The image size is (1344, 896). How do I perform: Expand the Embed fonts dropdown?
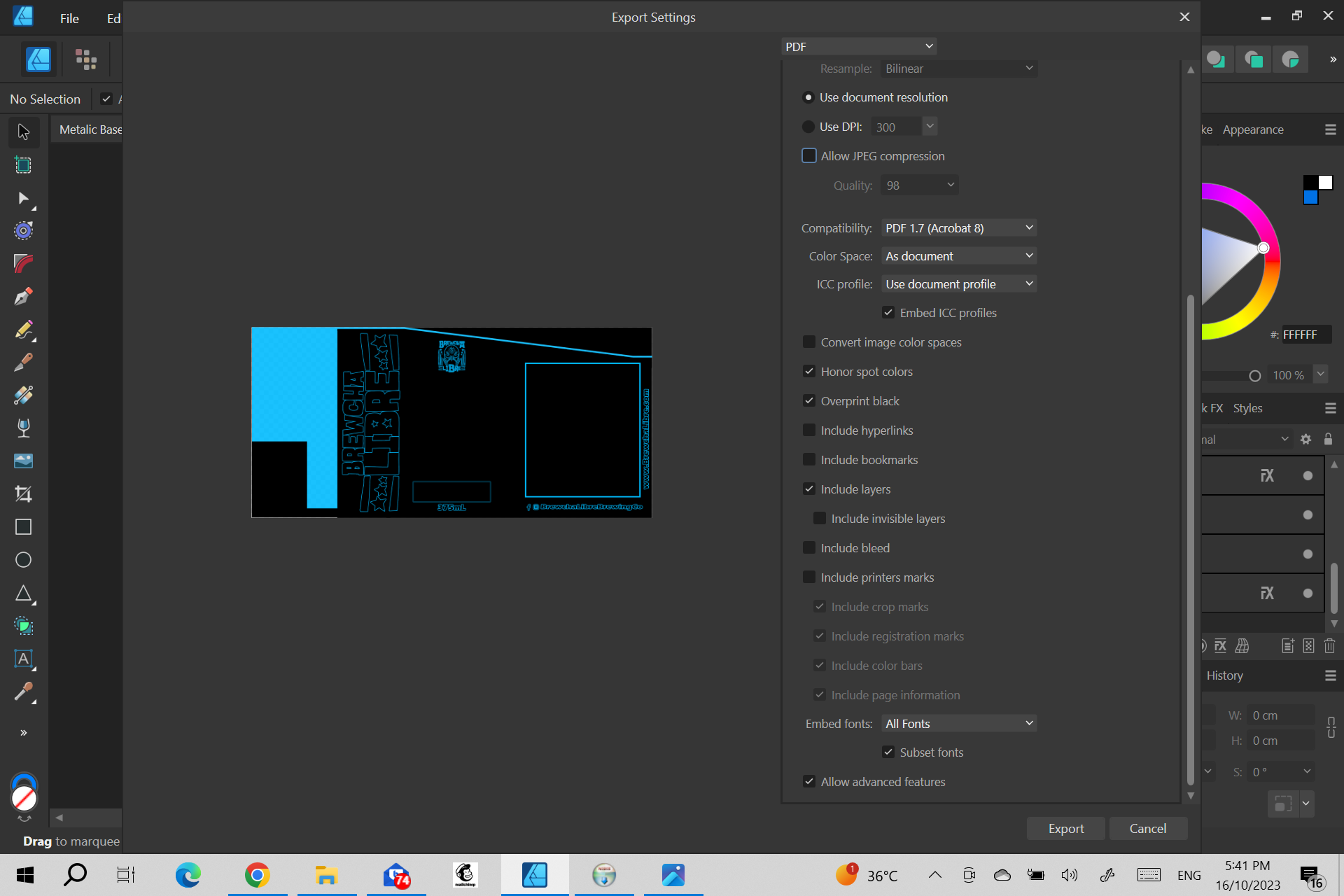958,724
